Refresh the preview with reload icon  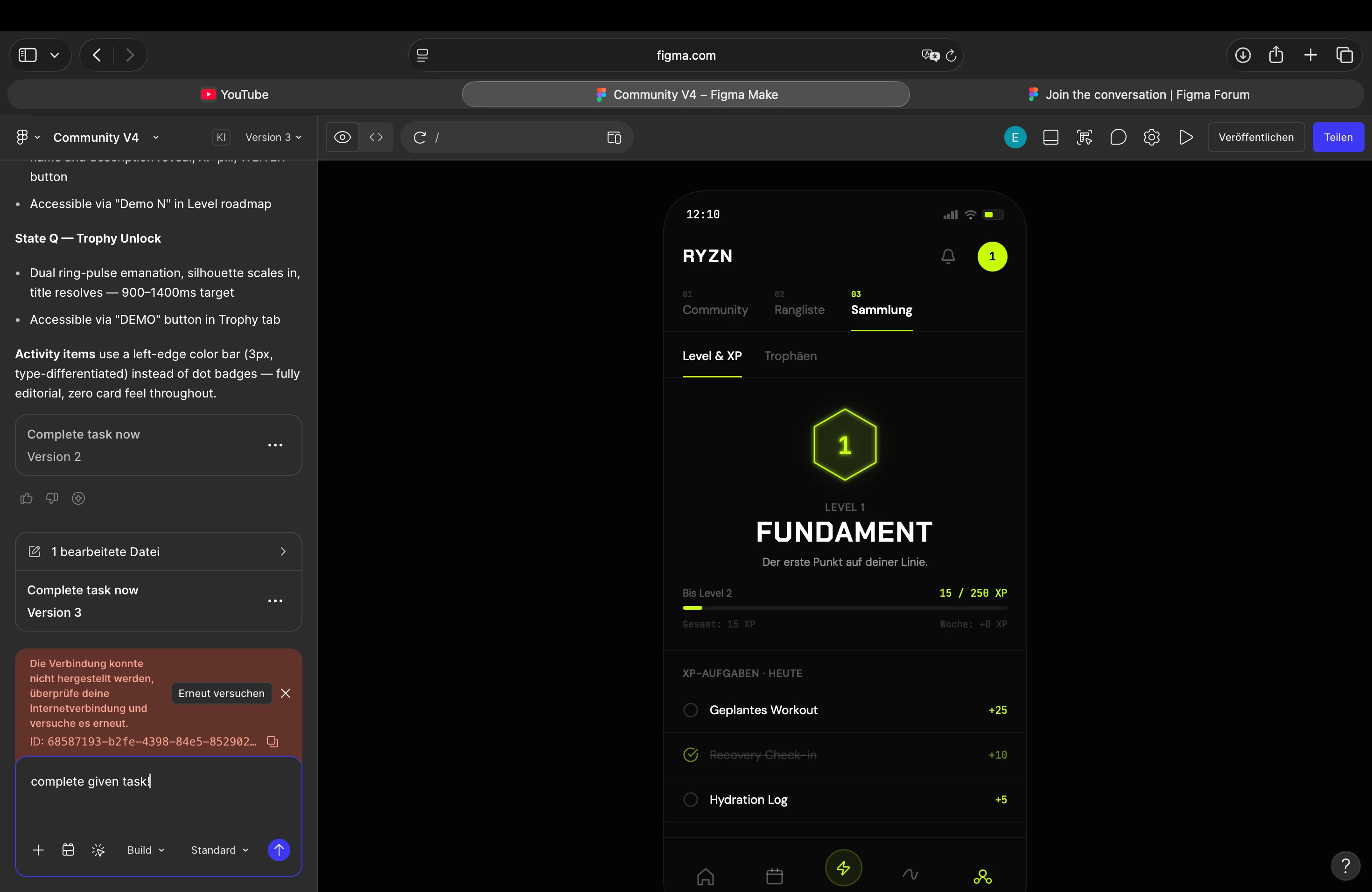[420, 137]
